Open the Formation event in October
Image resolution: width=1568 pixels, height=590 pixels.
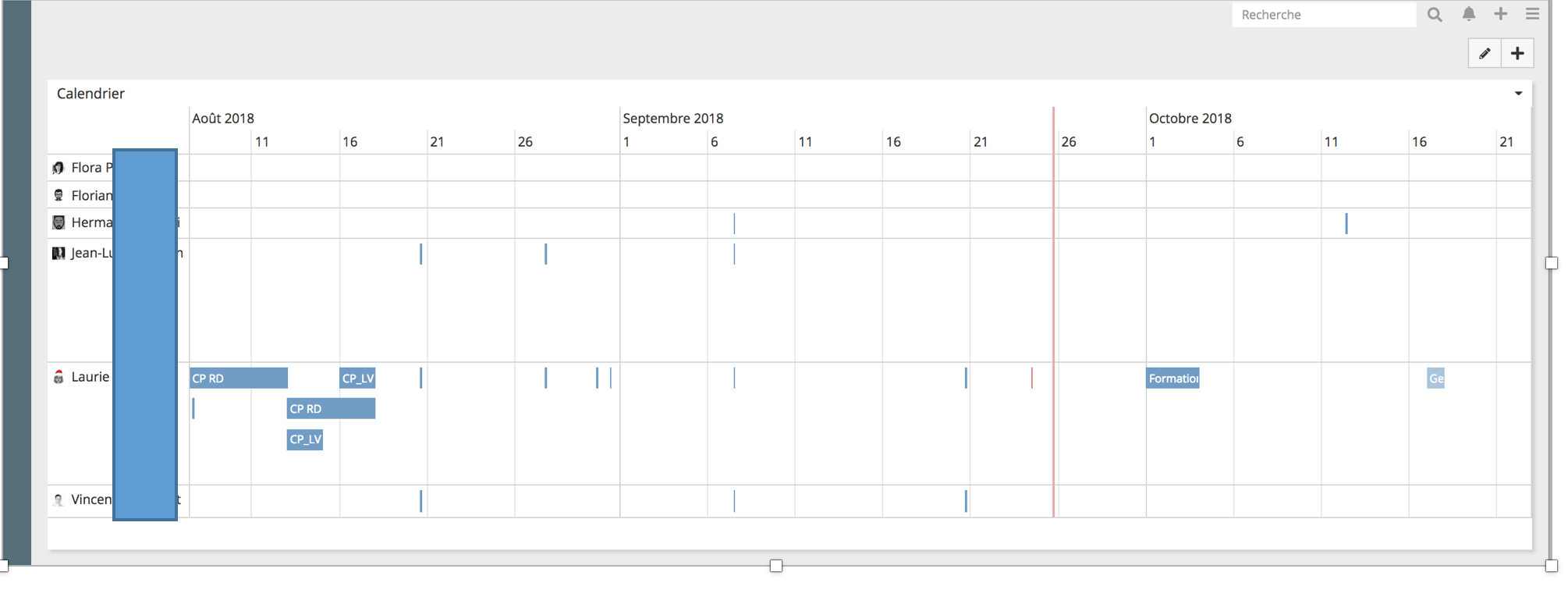click(x=1172, y=379)
